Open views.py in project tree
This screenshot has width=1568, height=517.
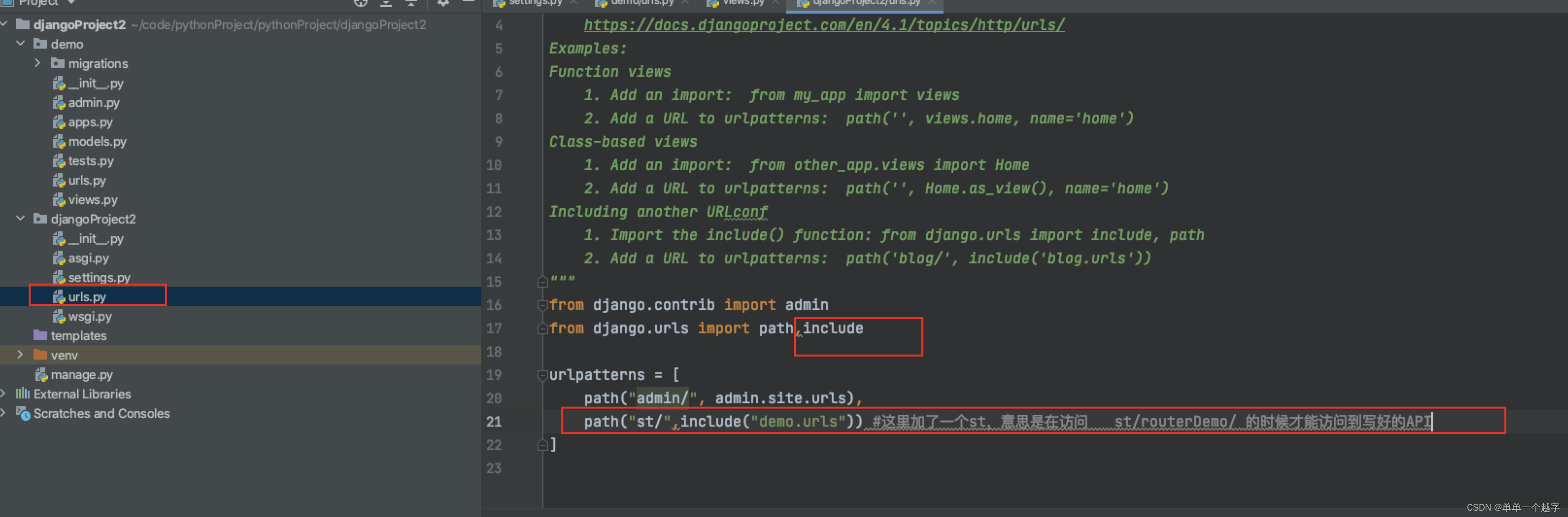pyautogui.click(x=93, y=200)
